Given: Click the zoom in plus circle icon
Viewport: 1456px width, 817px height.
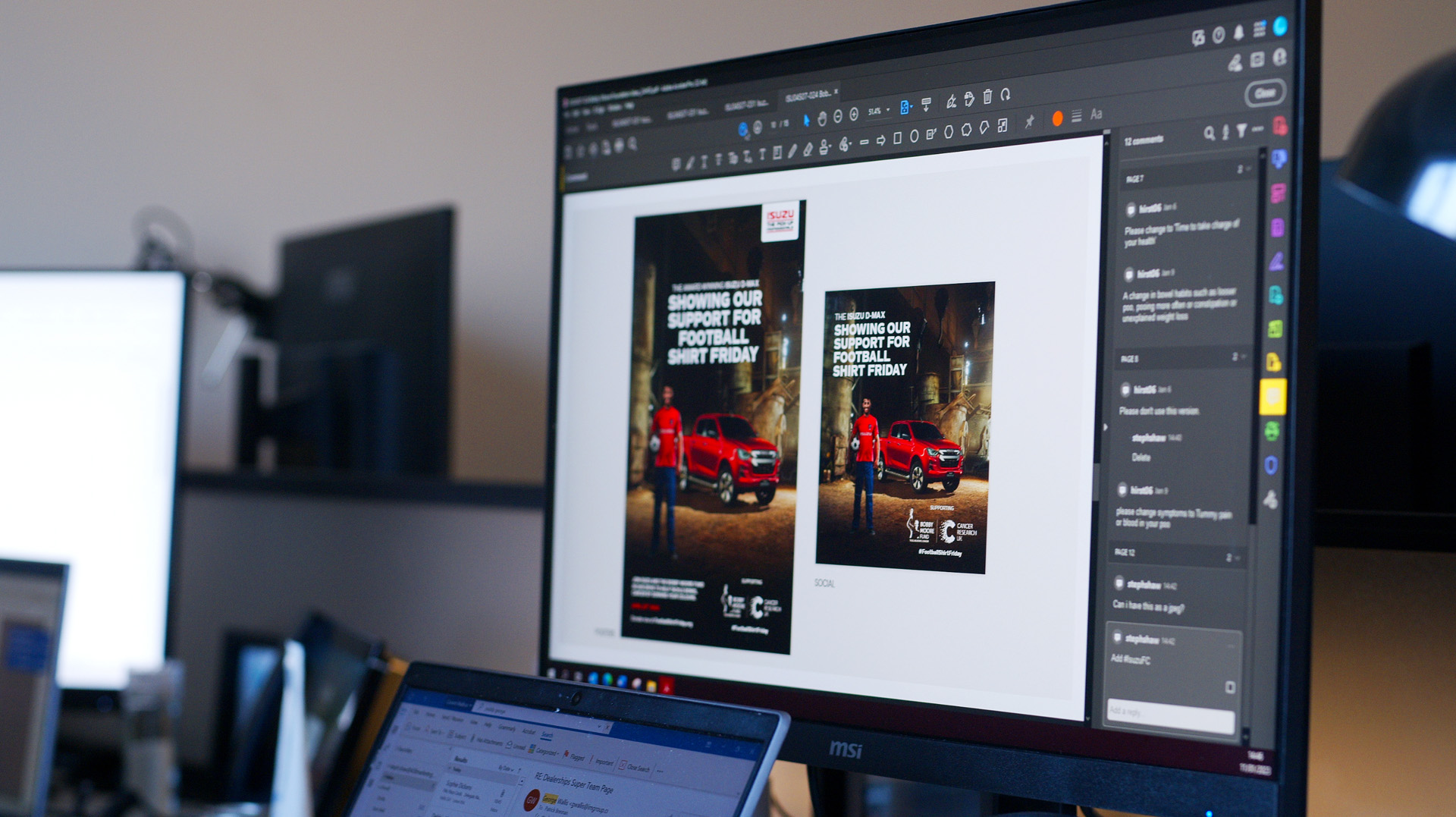Looking at the screenshot, I should (854, 115).
